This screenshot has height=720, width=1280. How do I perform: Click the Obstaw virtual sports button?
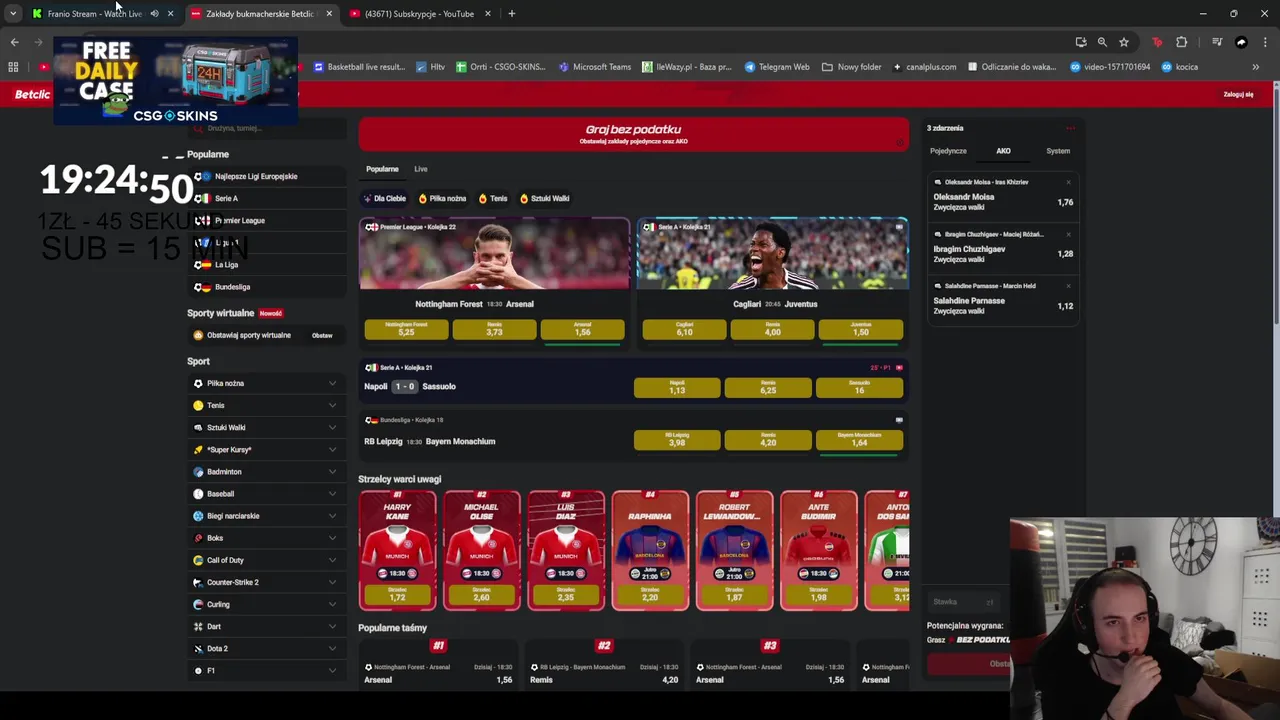pyautogui.click(x=322, y=335)
